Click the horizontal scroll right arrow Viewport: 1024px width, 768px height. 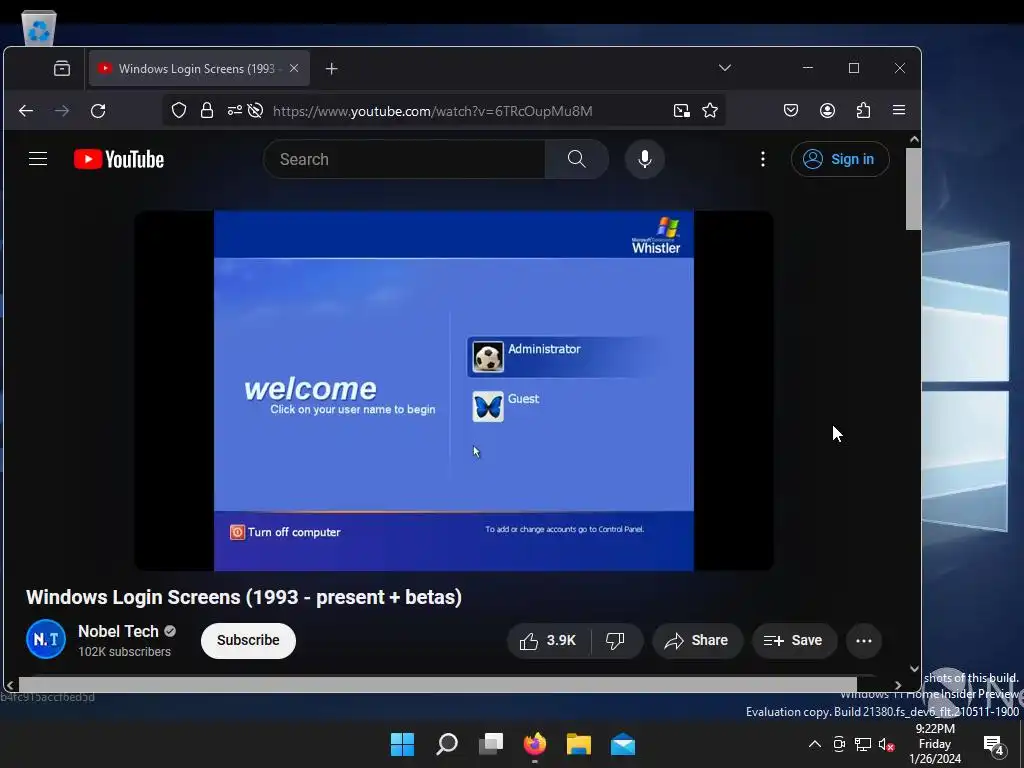coord(898,685)
